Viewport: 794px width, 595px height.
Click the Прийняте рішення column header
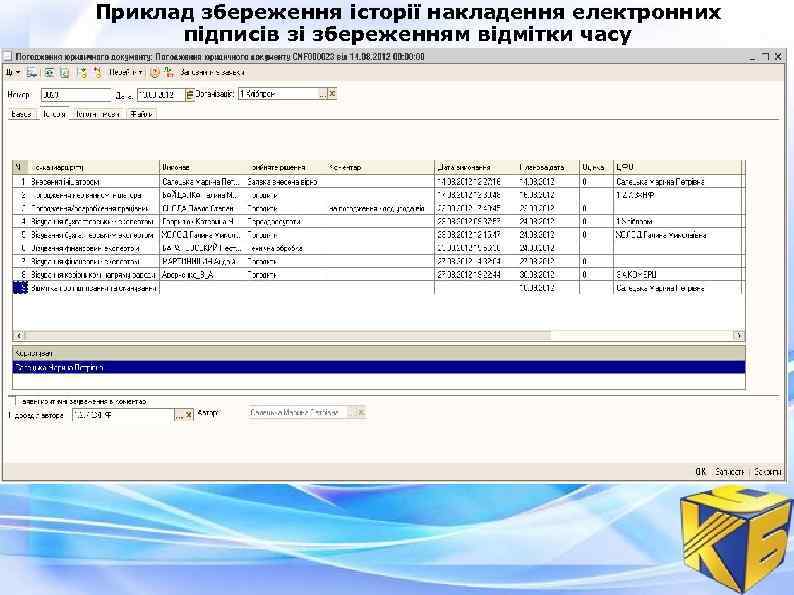[x=286, y=167]
